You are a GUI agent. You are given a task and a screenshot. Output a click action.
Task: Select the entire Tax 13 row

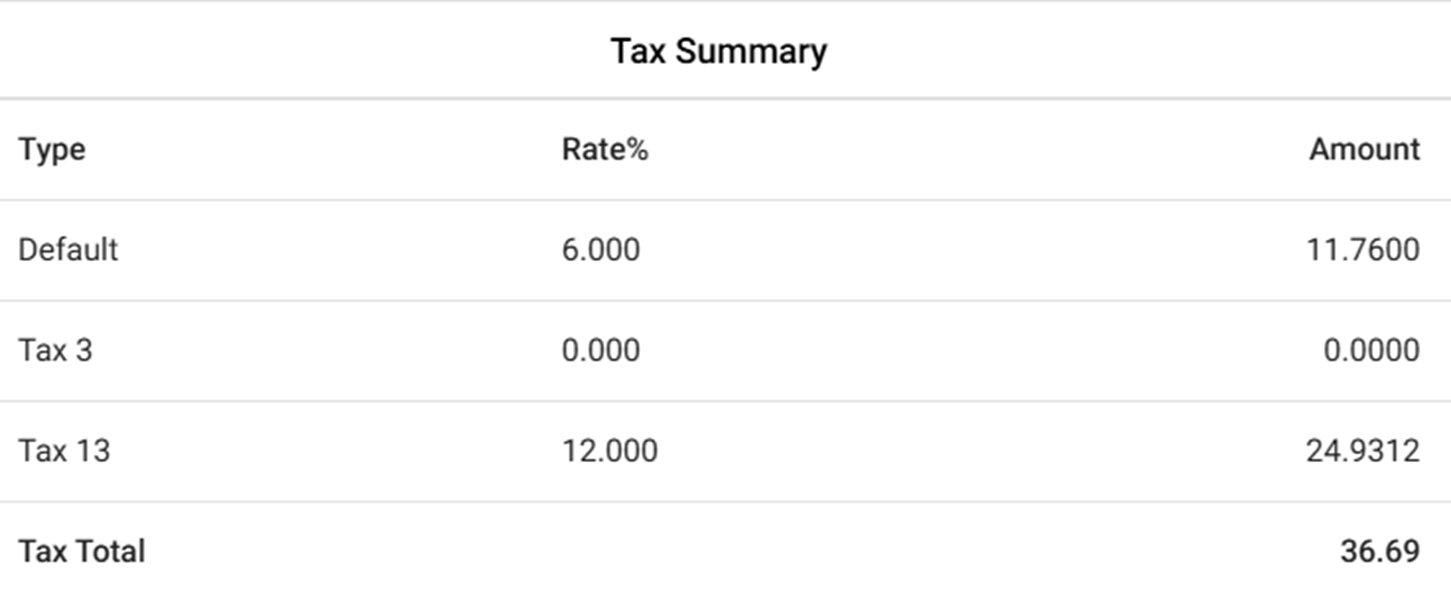900,451
